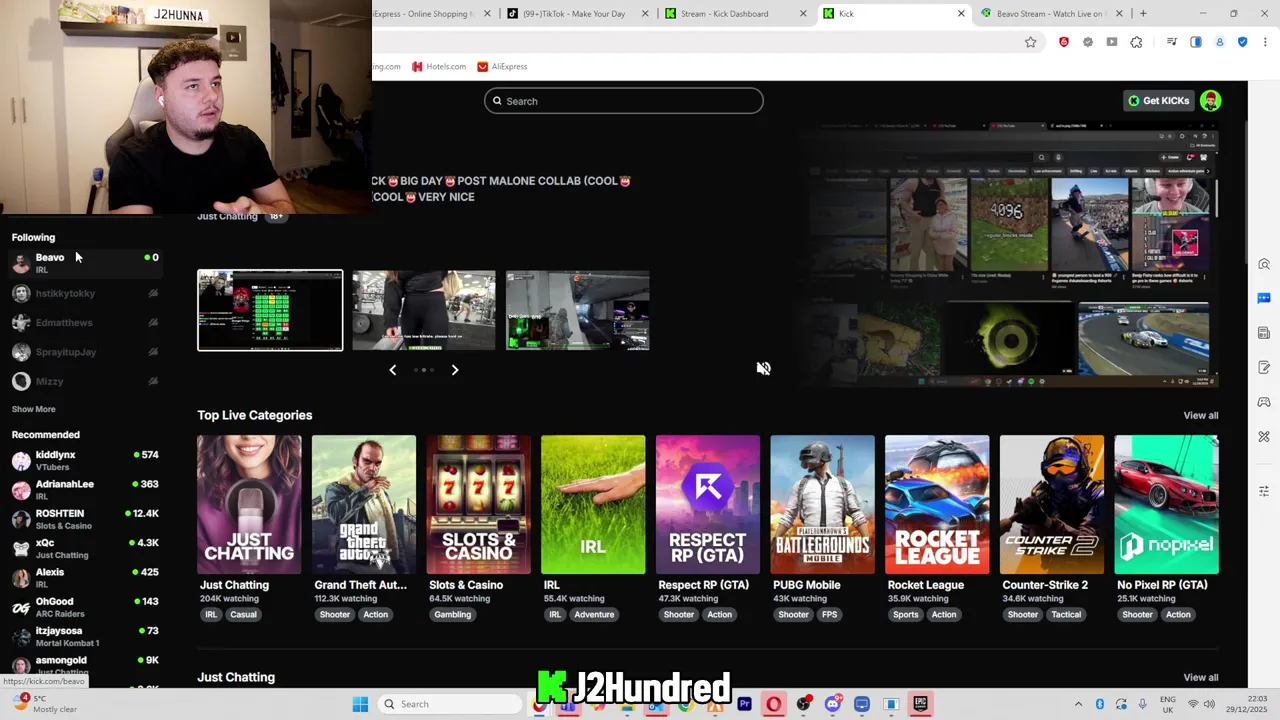Open the Hotels.com bookmark
The height and width of the screenshot is (720, 1280).
click(438, 67)
